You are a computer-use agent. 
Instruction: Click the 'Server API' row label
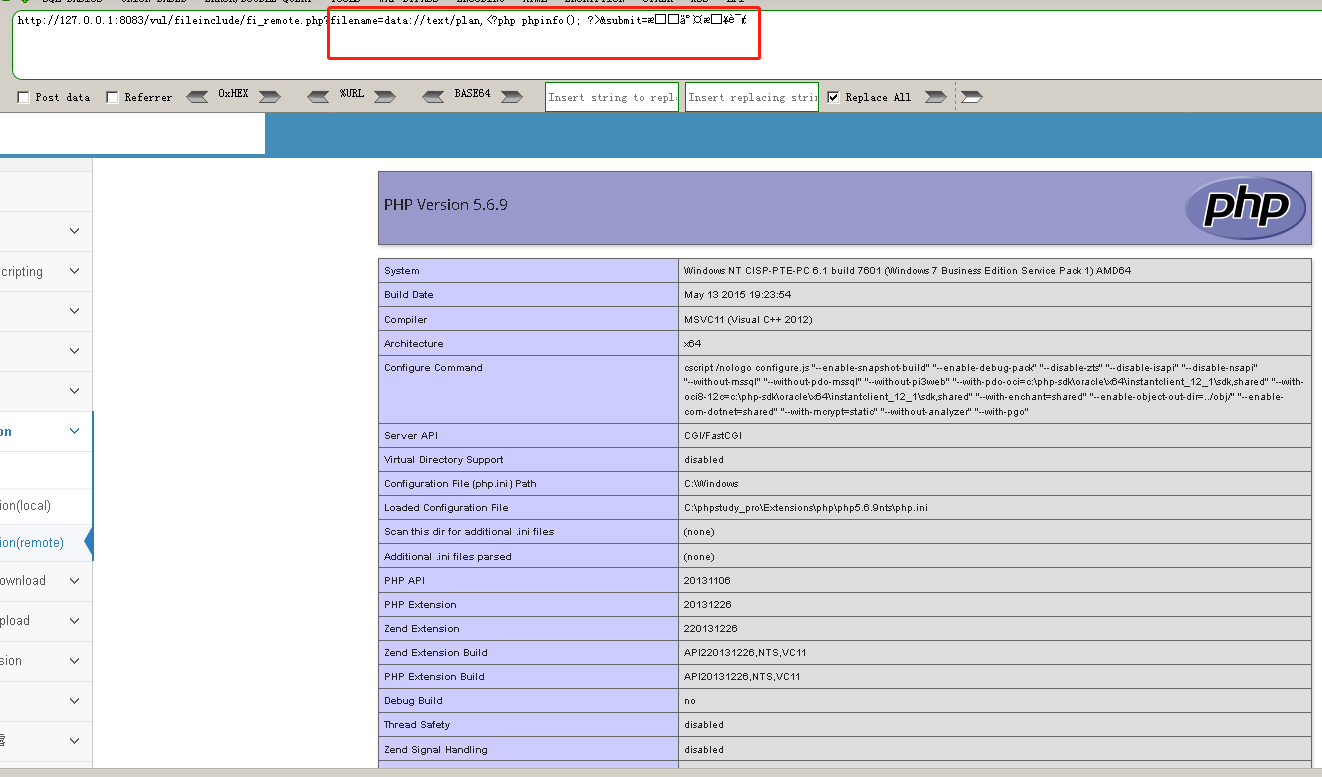[x=410, y=436]
